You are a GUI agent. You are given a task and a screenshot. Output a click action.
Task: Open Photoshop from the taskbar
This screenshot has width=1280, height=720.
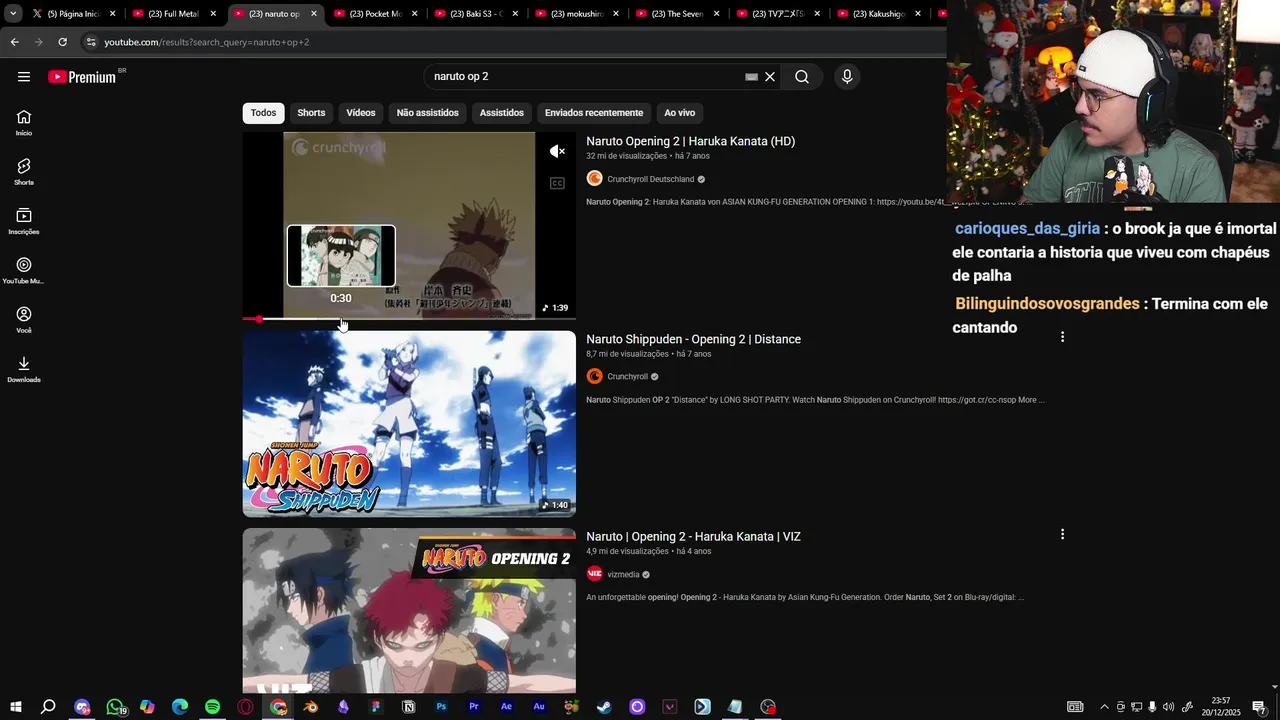[x=441, y=707]
